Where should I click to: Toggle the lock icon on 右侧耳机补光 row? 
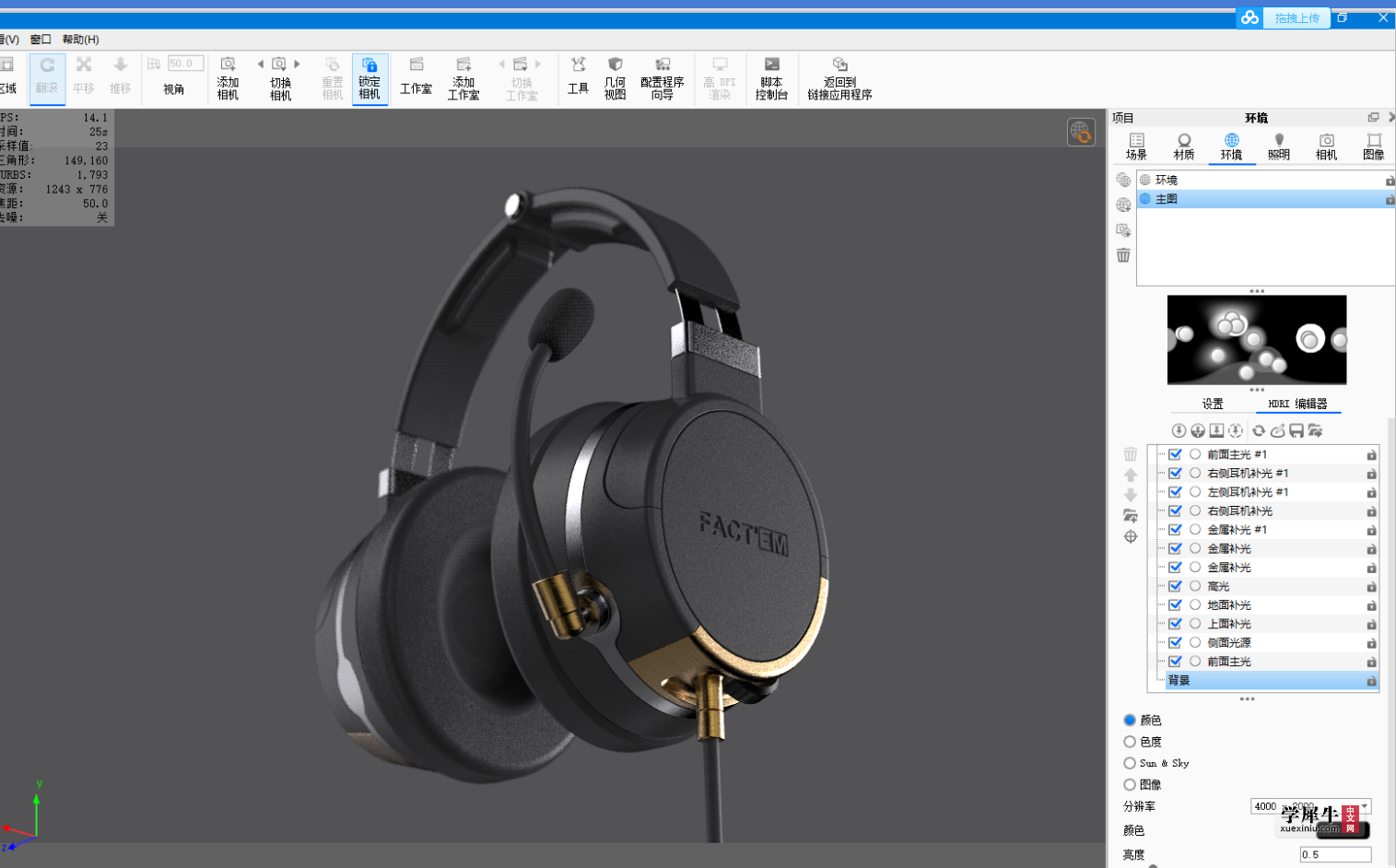click(x=1371, y=511)
